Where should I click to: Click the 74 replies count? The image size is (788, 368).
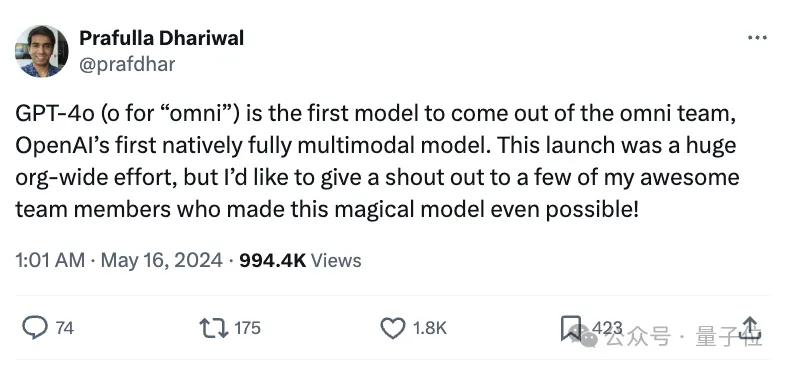point(65,328)
